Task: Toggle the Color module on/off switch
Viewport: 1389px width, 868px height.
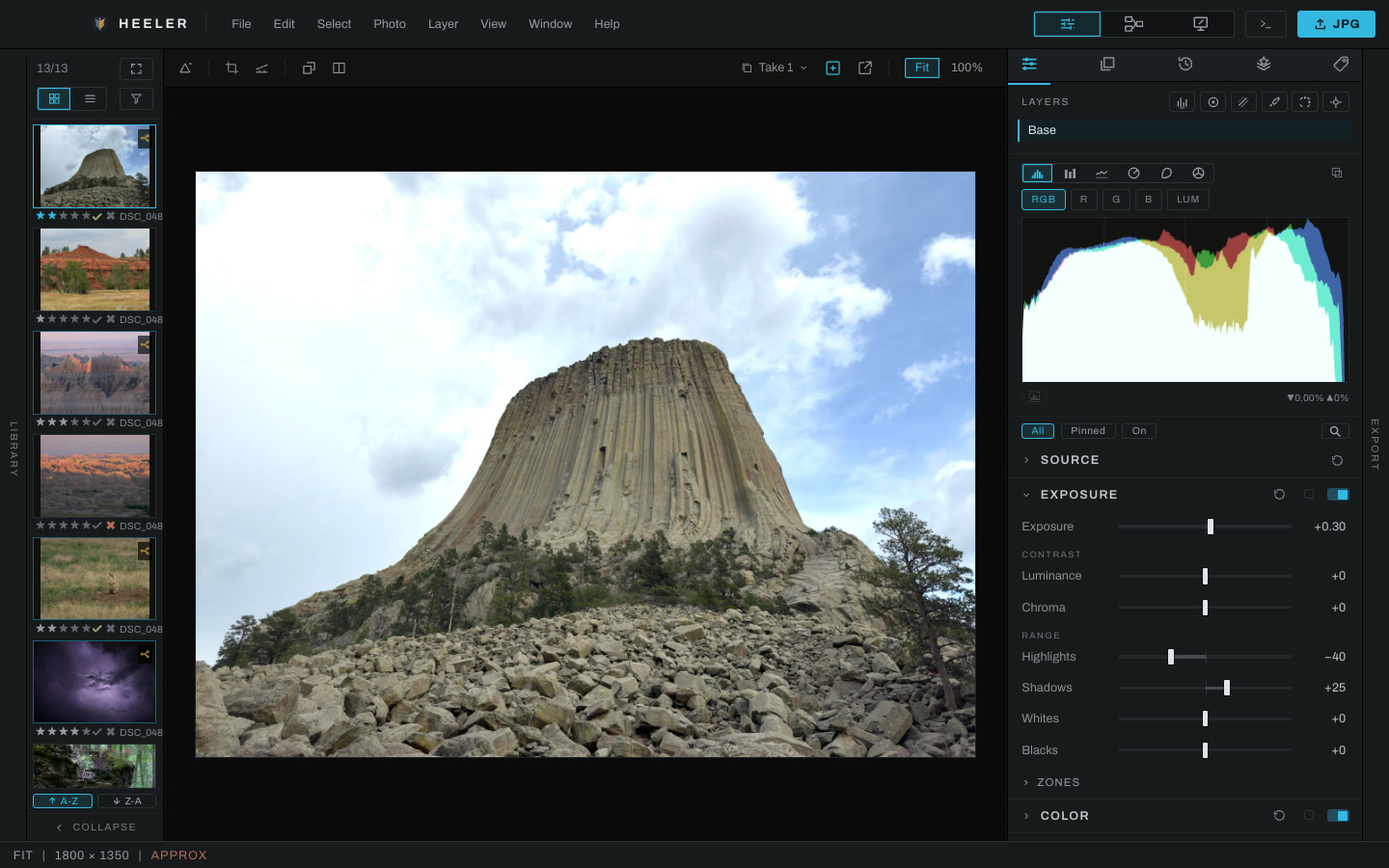Action: pyautogui.click(x=1338, y=816)
